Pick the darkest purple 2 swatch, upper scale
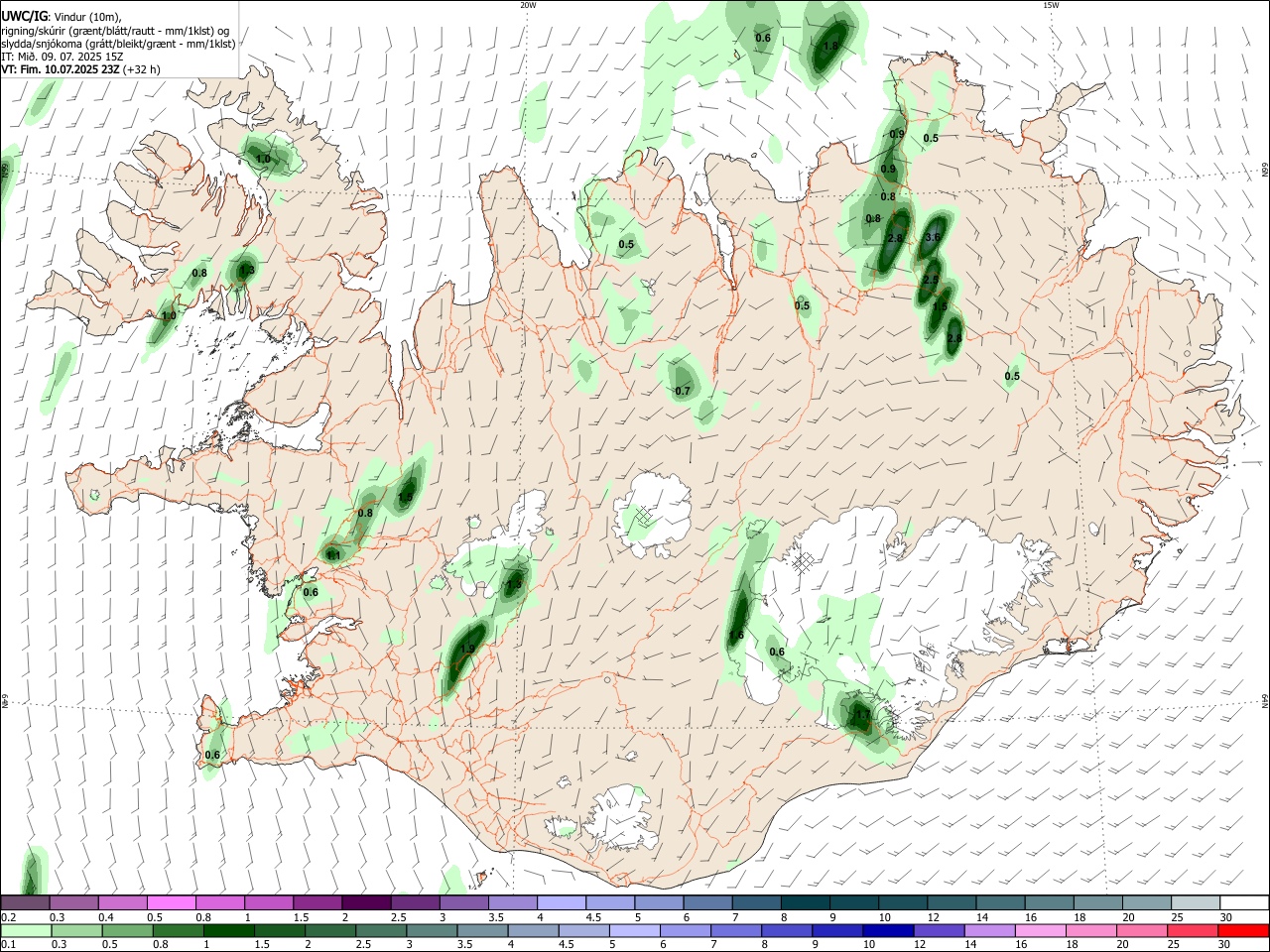Image resolution: width=1270 pixels, height=952 pixels. click(x=366, y=902)
